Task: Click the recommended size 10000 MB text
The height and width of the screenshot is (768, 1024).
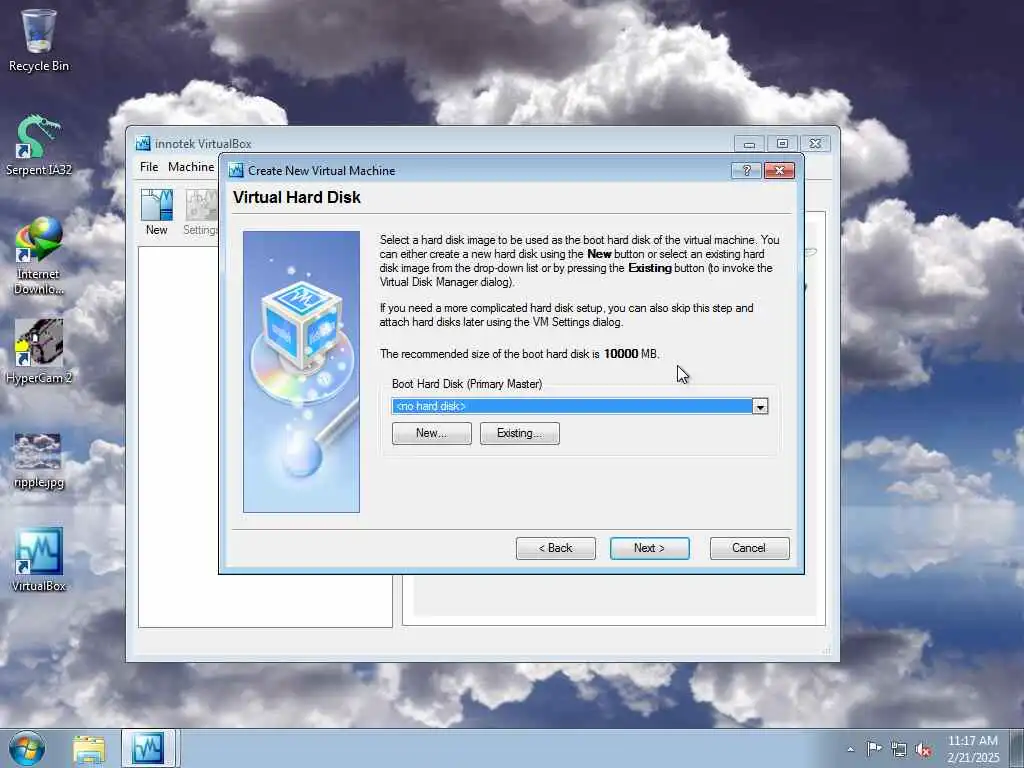Action: pos(519,354)
